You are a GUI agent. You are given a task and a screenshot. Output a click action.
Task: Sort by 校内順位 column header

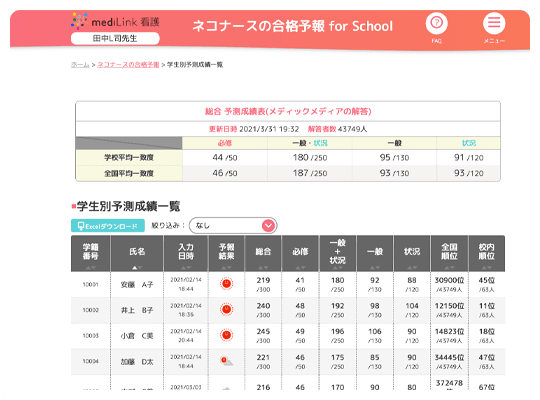coord(486,254)
